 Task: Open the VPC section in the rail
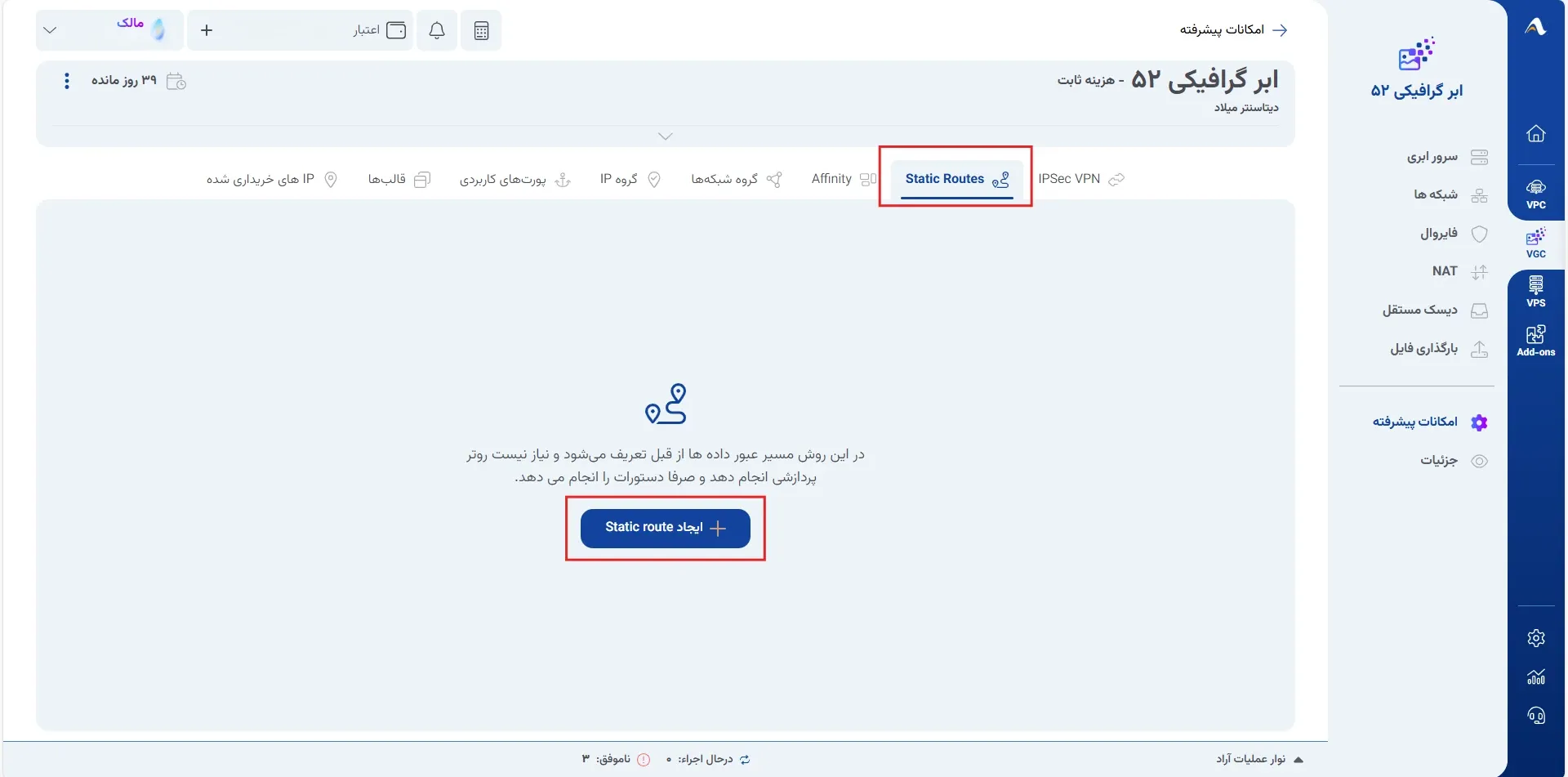[x=1535, y=194]
